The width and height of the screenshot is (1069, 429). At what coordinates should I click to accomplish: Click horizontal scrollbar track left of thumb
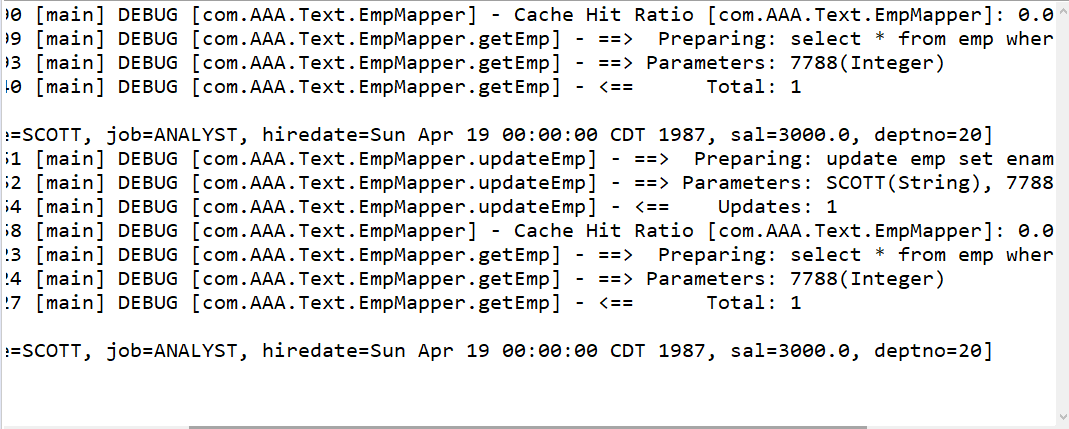coord(95,426)
